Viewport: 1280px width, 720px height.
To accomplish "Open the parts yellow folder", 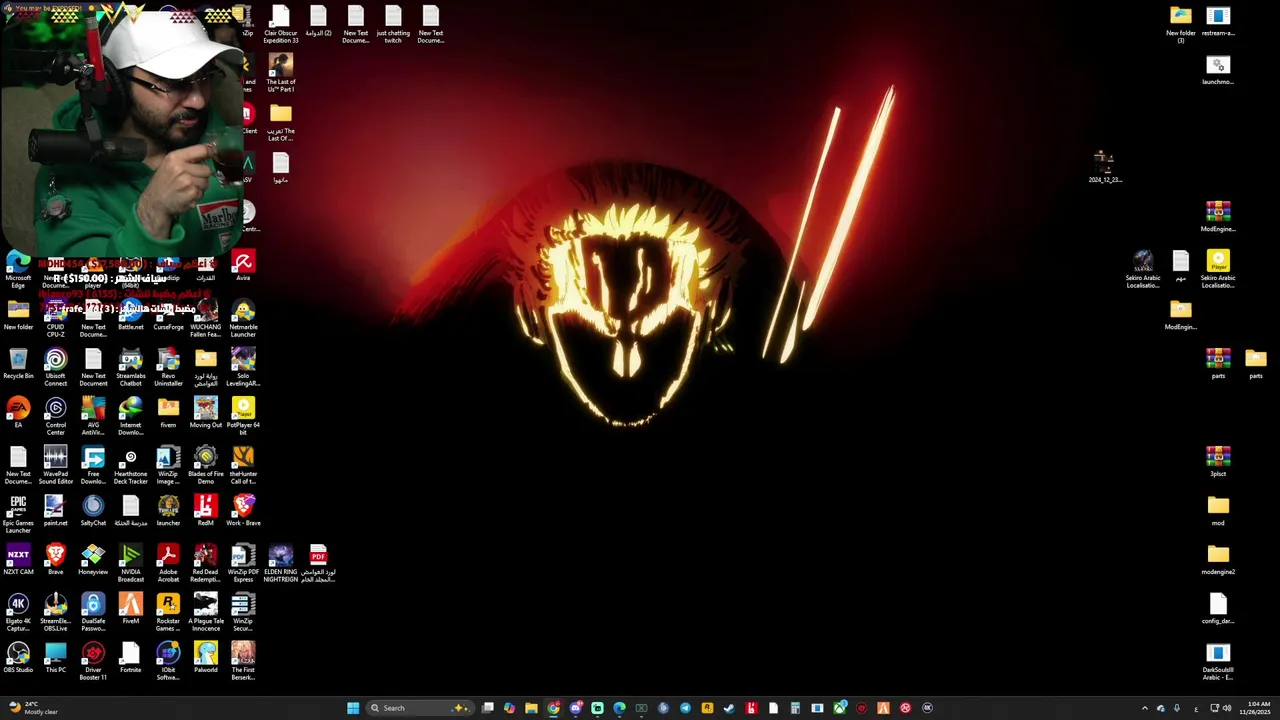I will pos(1256,364).
